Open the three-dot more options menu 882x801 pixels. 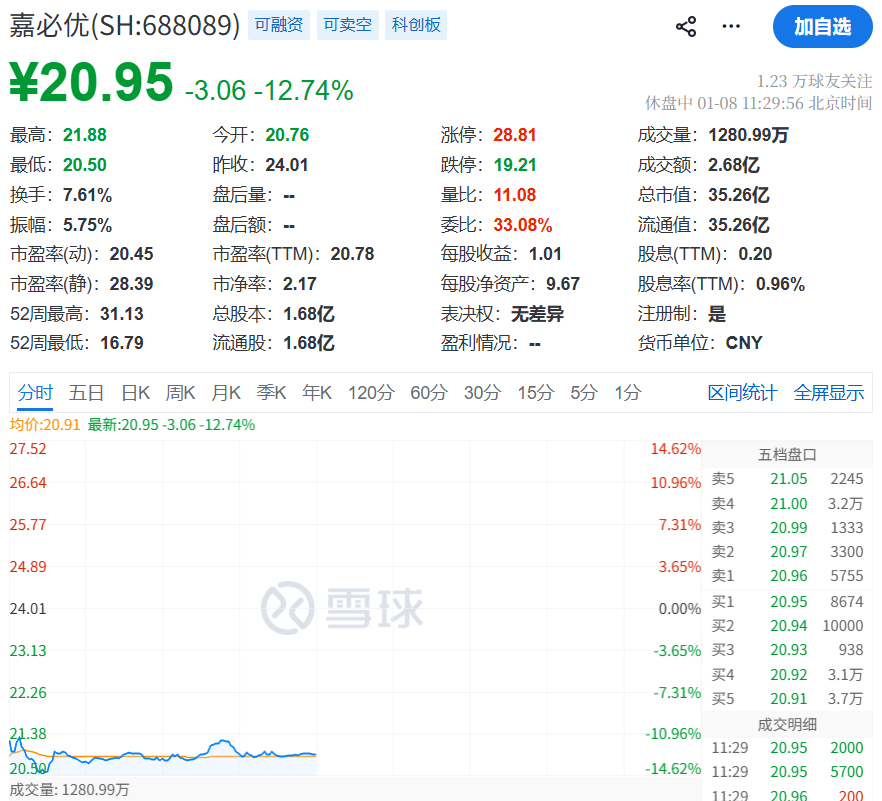pos(732,27)
